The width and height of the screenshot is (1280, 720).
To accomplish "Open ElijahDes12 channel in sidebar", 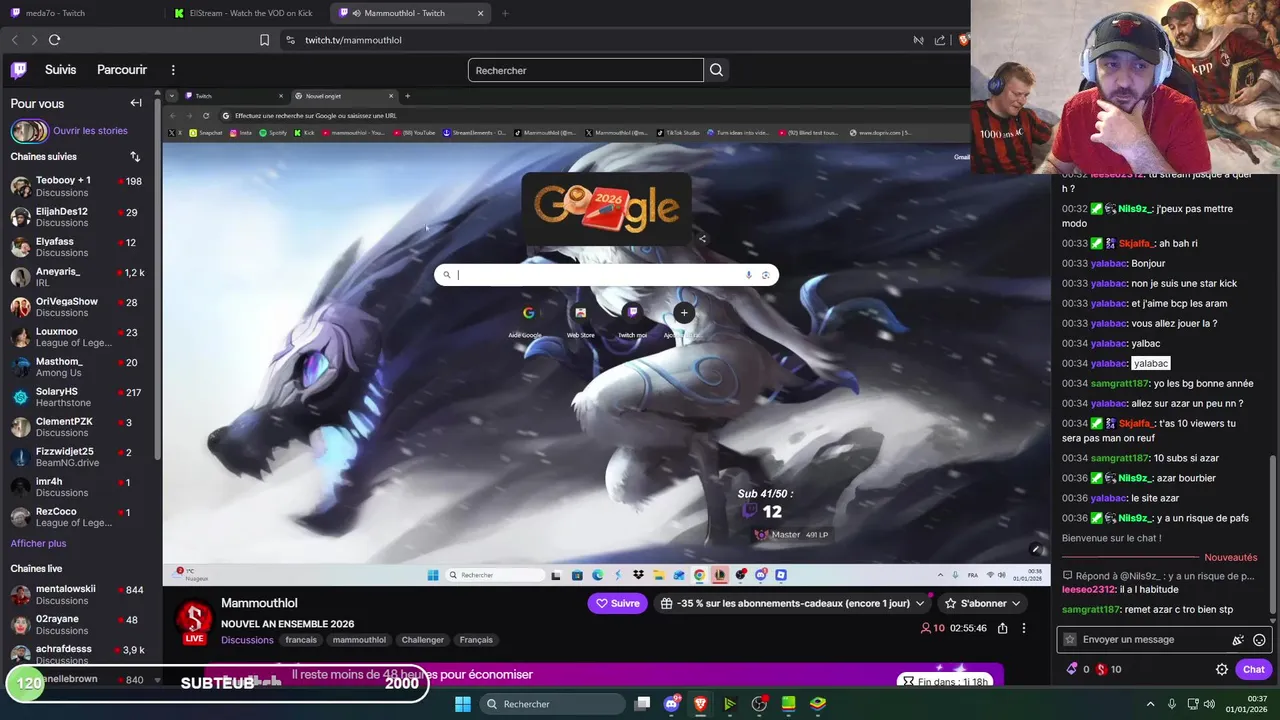I will 78,217.
